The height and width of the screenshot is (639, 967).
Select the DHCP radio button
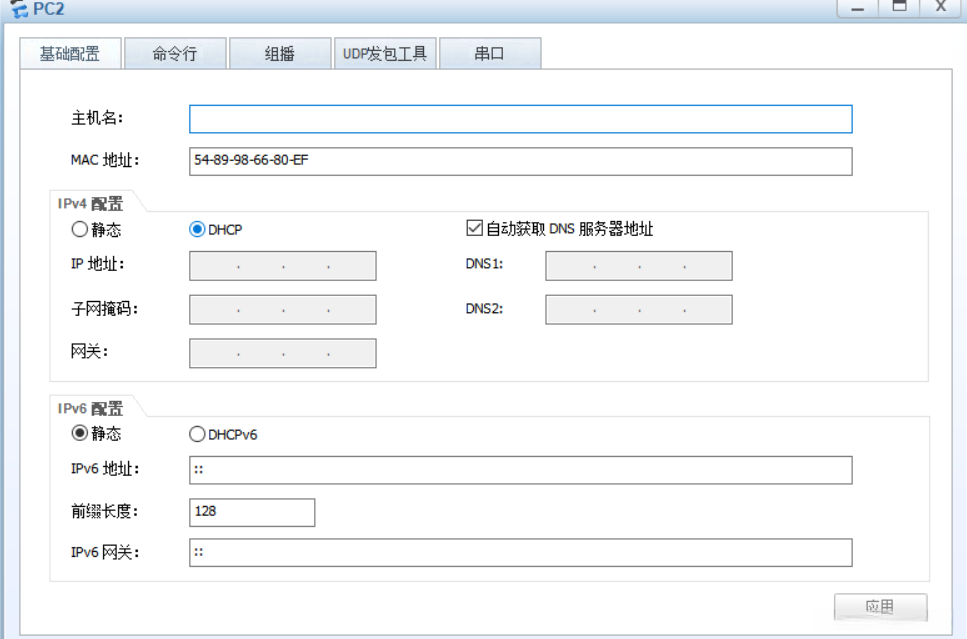[x=197, y=229]
